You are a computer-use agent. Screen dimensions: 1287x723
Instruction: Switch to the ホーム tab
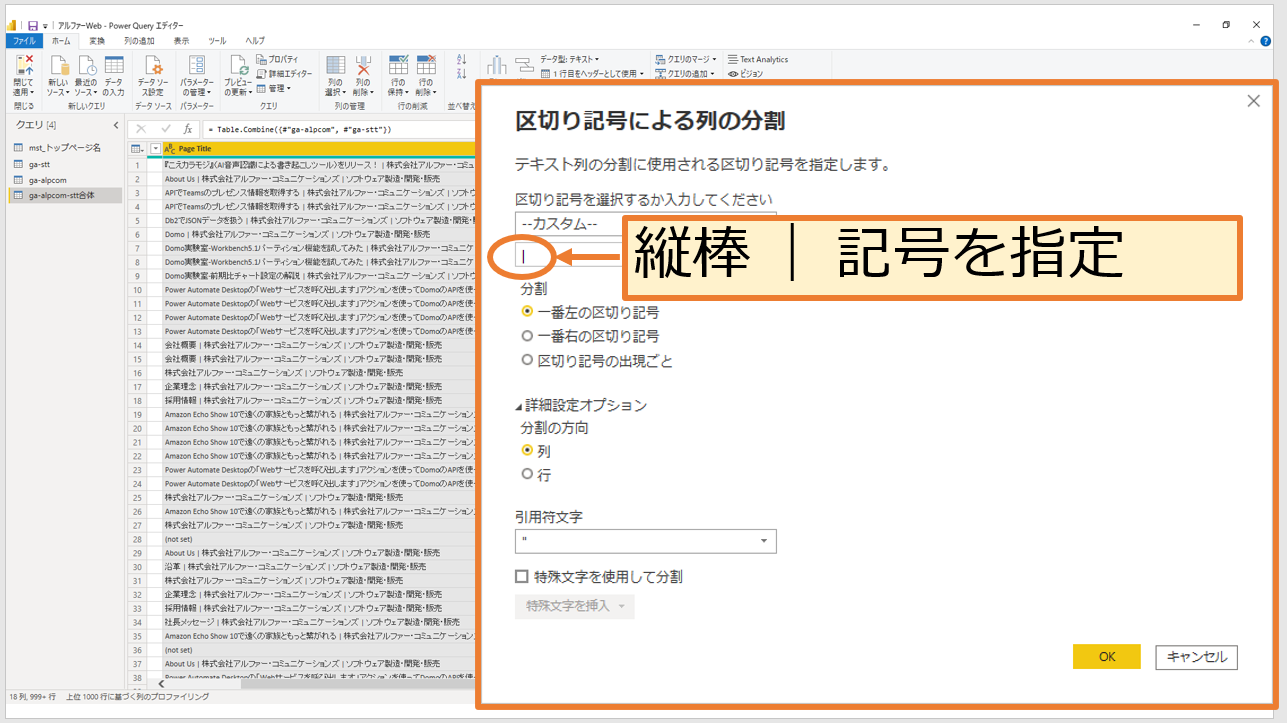click(x=61, y=41)
